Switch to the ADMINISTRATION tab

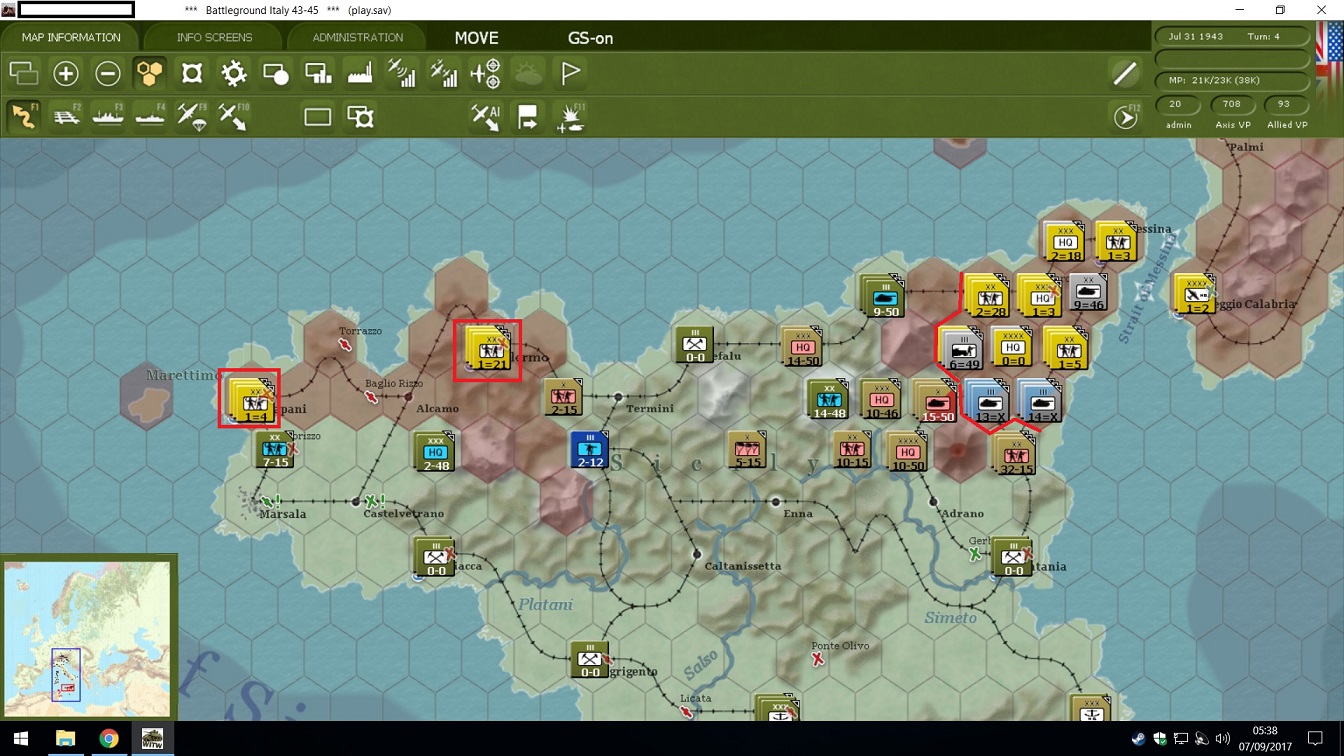coord(357,38)
